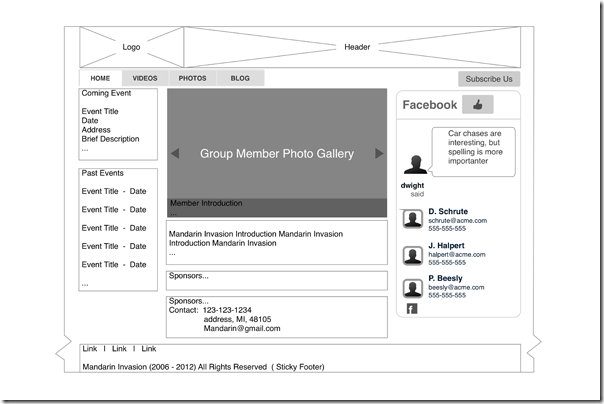
Task: Click the Group Member Photo Gallery text
Action: [277, 153]
